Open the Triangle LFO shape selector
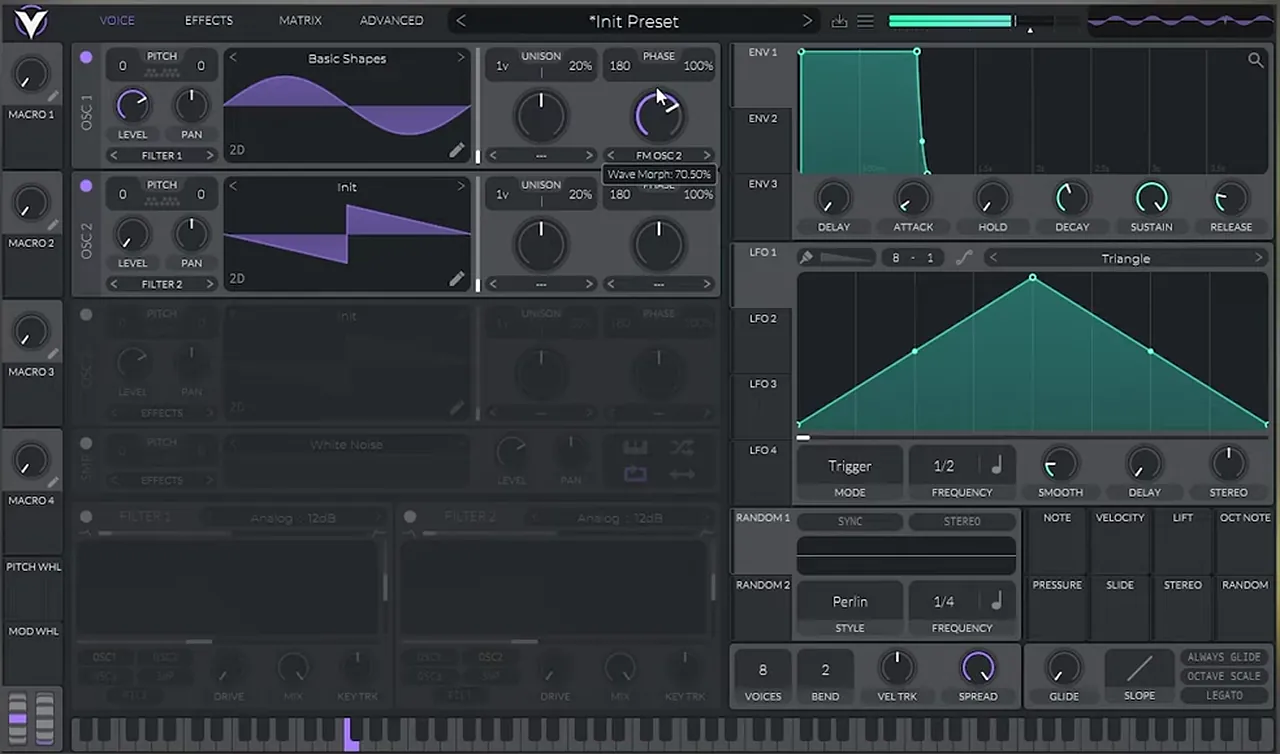 (1126, 258)
